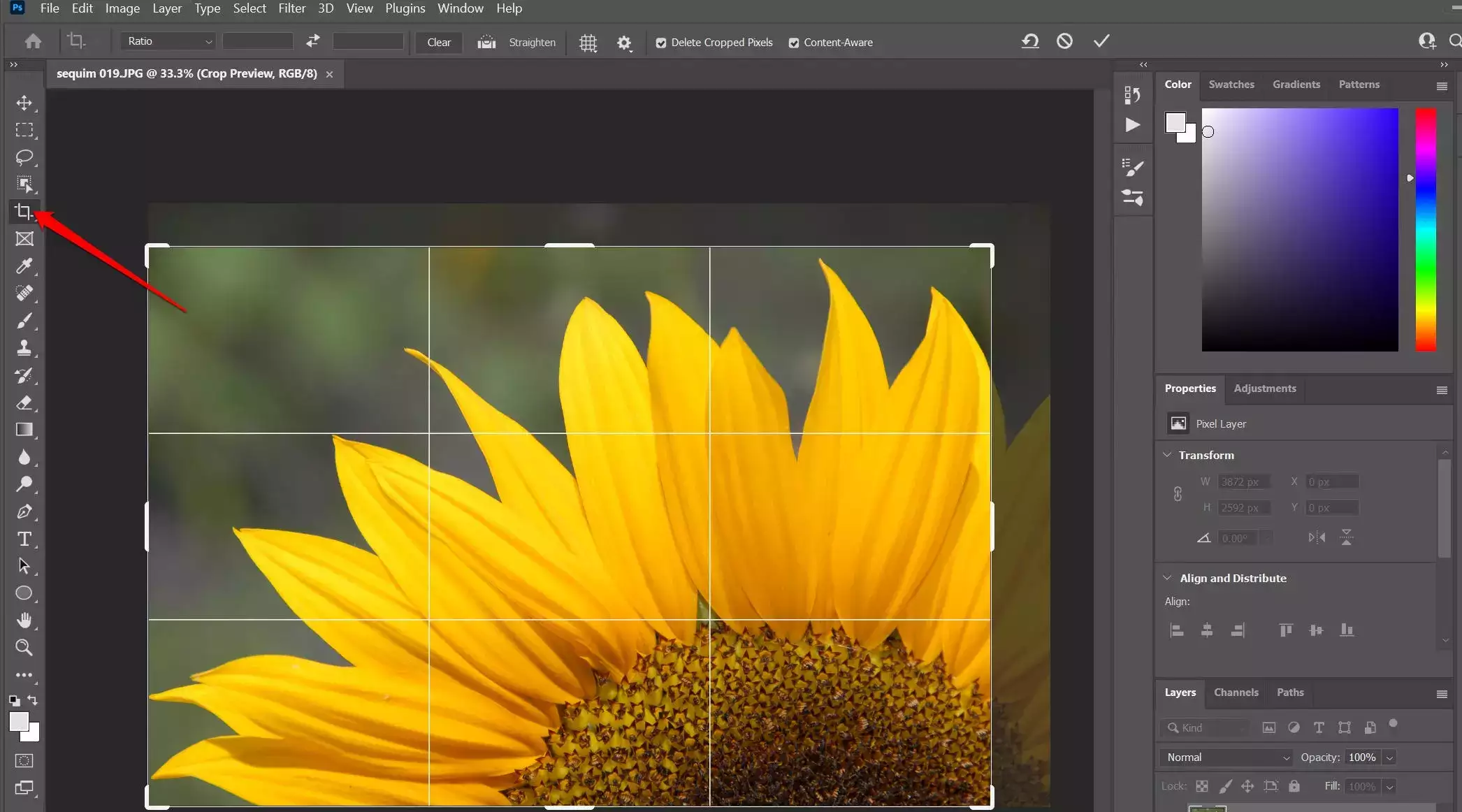This screenshot has height=812, width=1462.
Task: Select the Eyedropper tool
Action: pyautogui.click(x=24, y=266)
